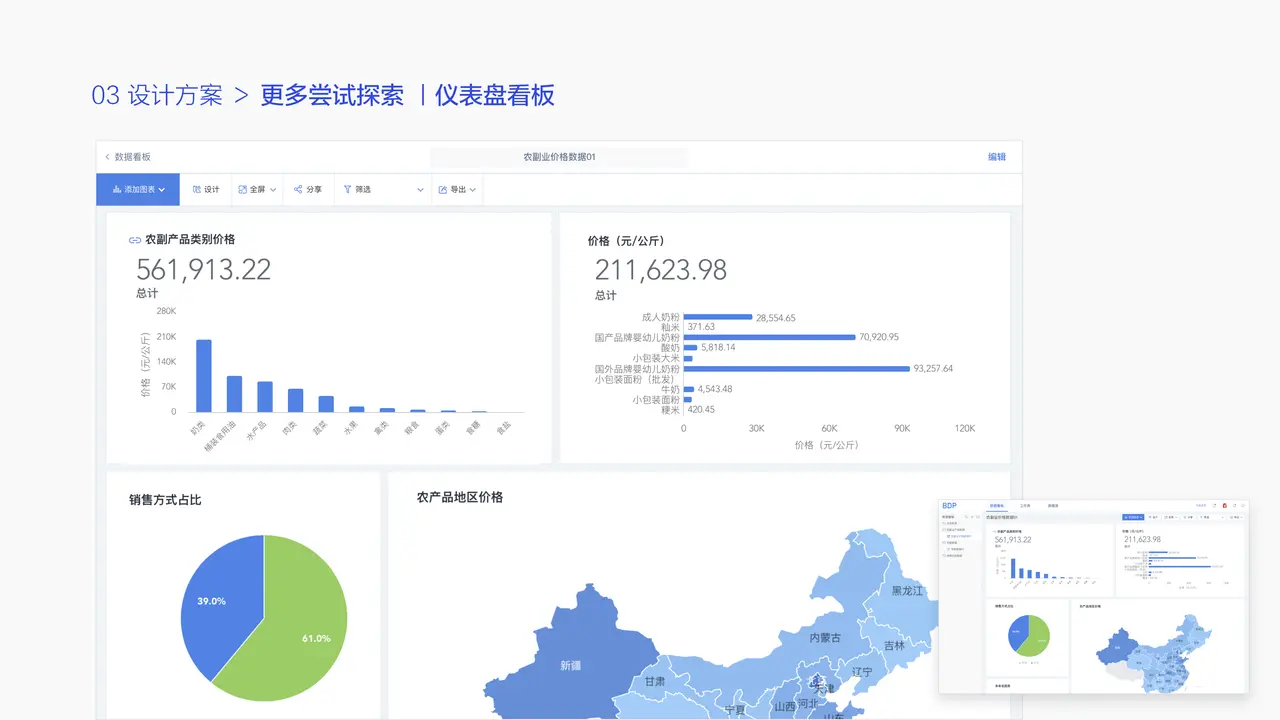Select the 农副产品类别价格 card title
Viewport: 1280px width, 720px height.
pos(190,240)
